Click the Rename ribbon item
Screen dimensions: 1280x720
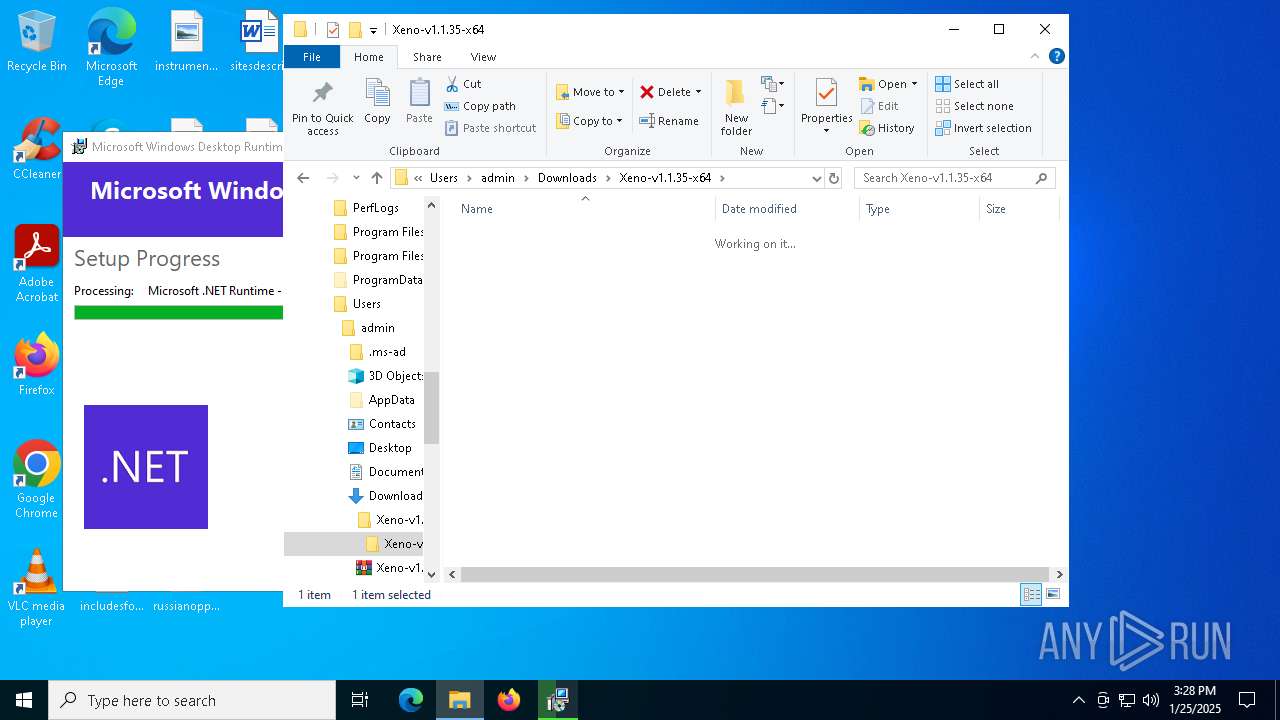669,121
